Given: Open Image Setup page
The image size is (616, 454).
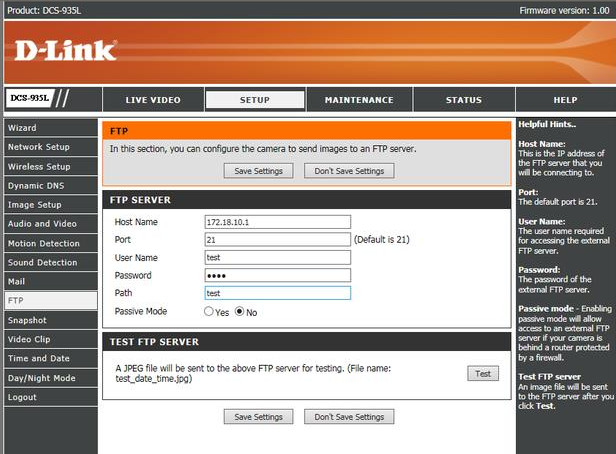Looking at the screenshot, I should [51, 205].
